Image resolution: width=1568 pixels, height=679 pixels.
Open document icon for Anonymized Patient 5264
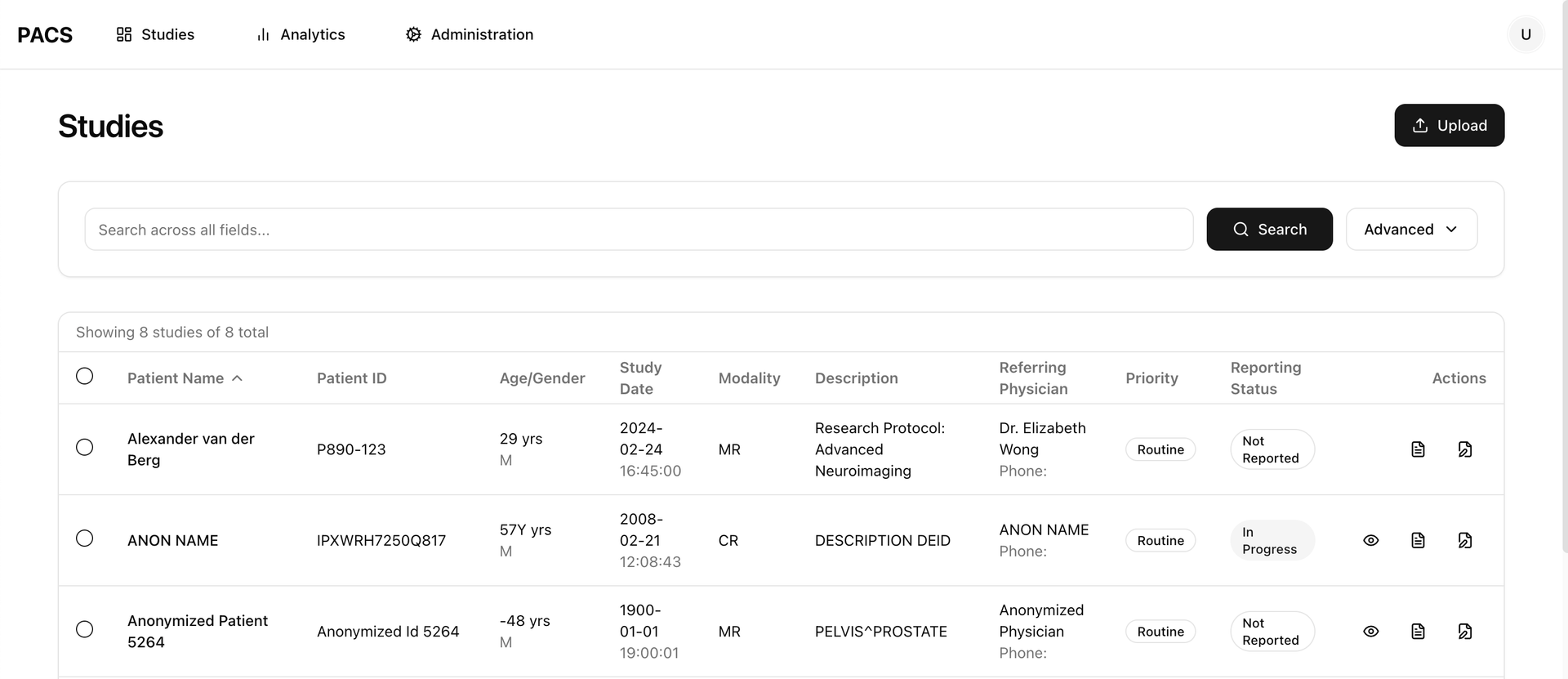tap(1418, 632)
